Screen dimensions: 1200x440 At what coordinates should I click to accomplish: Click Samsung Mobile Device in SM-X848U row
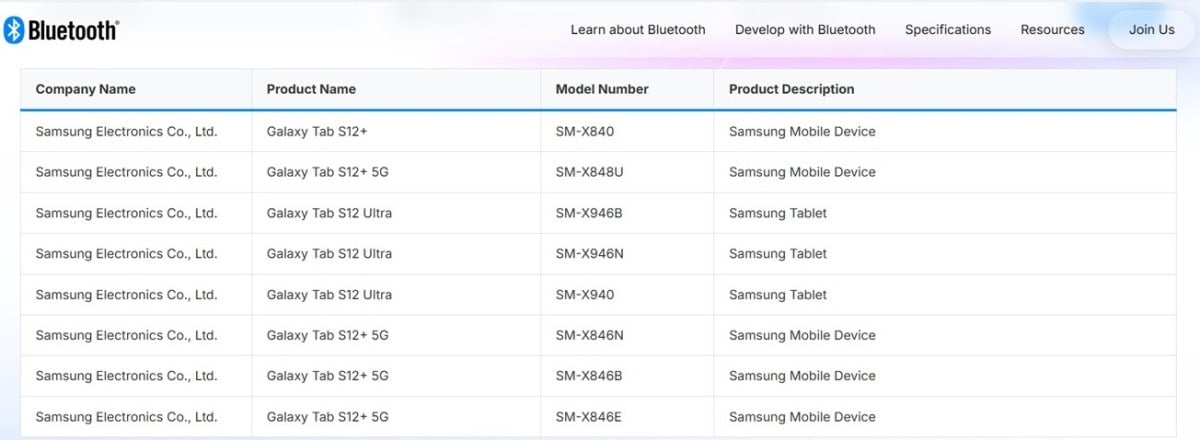[x=802, y=172]
